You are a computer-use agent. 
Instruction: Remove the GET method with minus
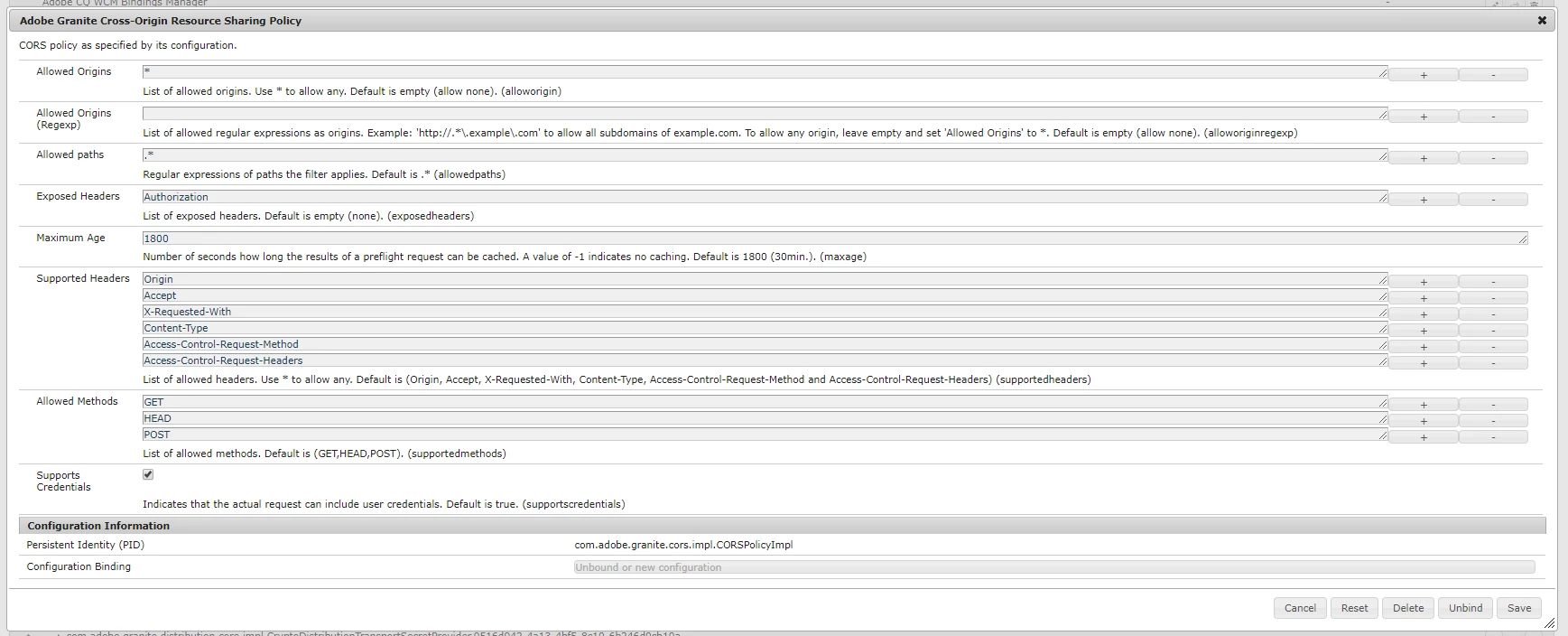(1493, 405)
